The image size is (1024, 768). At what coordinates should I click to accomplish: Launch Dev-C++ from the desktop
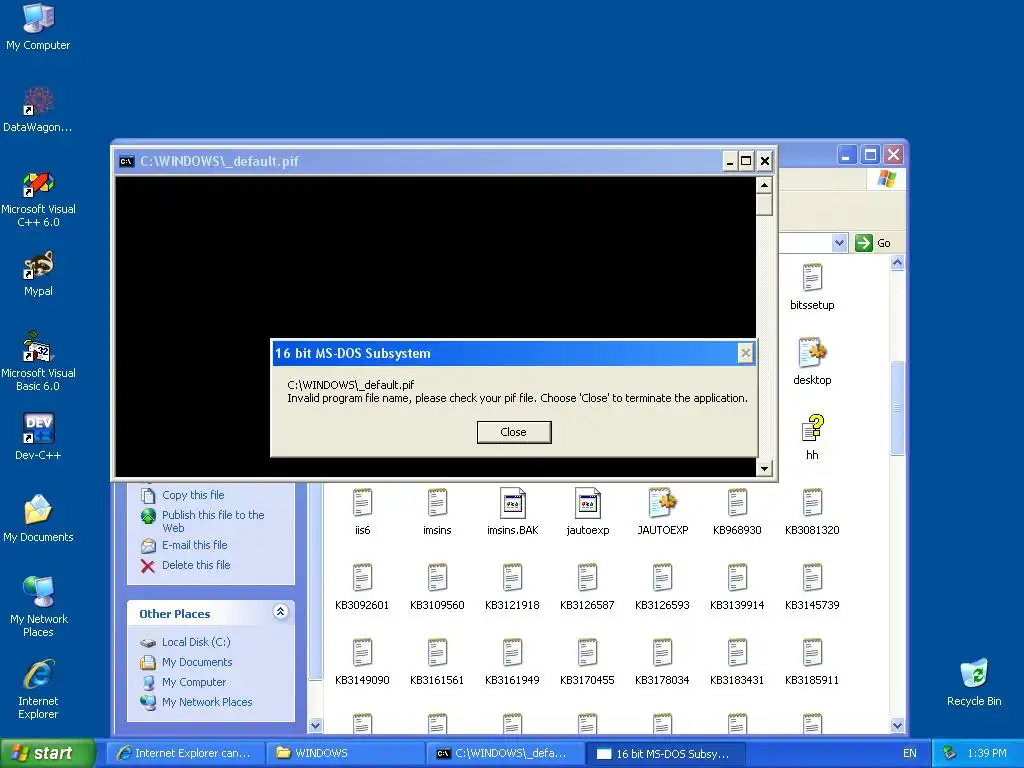coord(38,437)
